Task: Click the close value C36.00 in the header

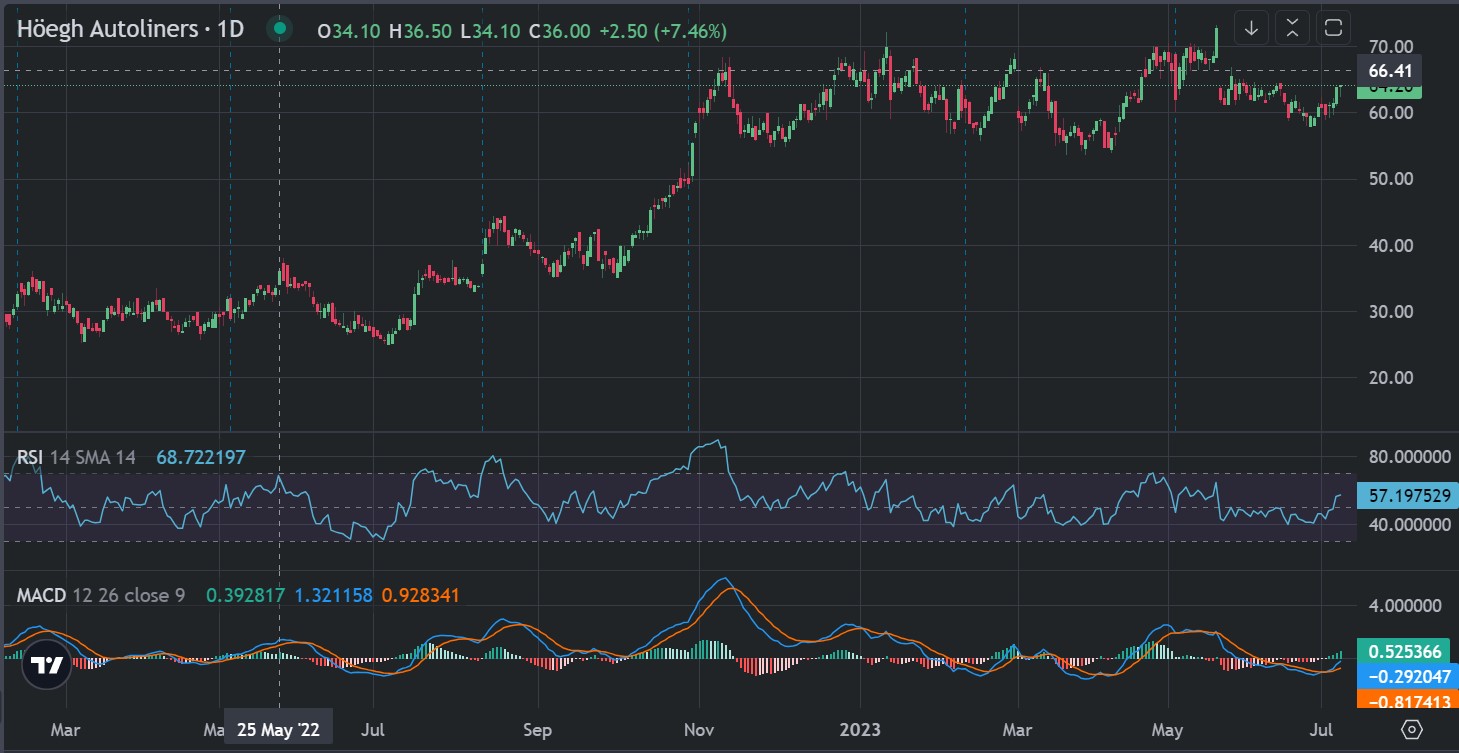Action: pos(559,31)
